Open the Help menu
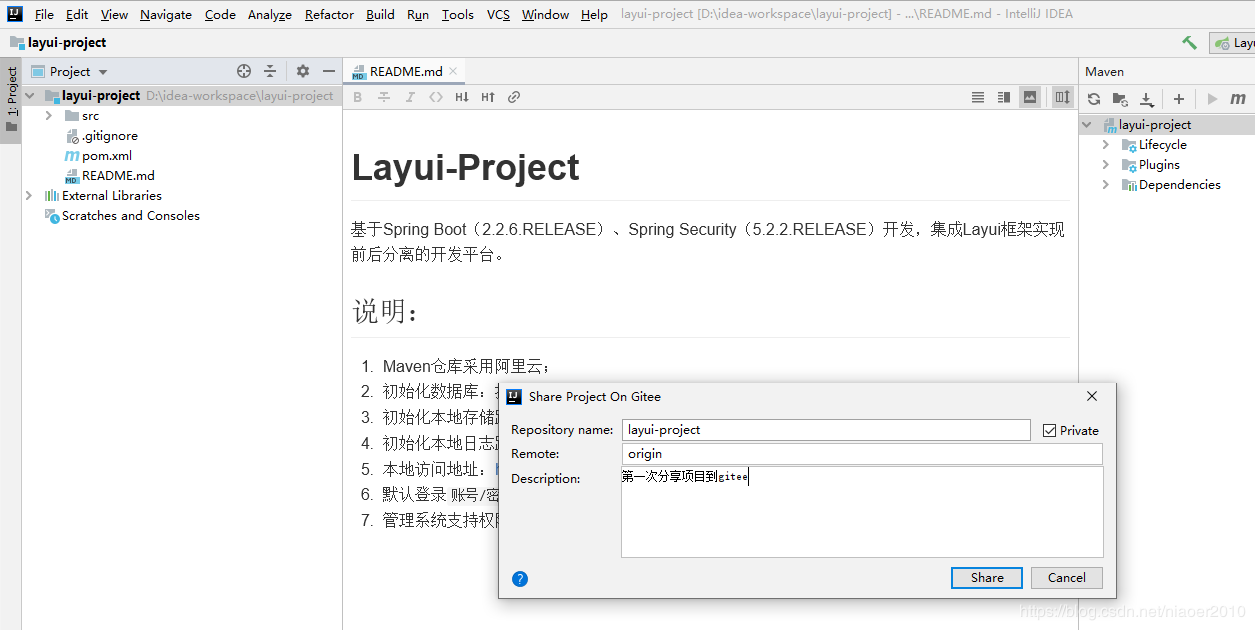The image size is (1255, 630). click(594, 14)
